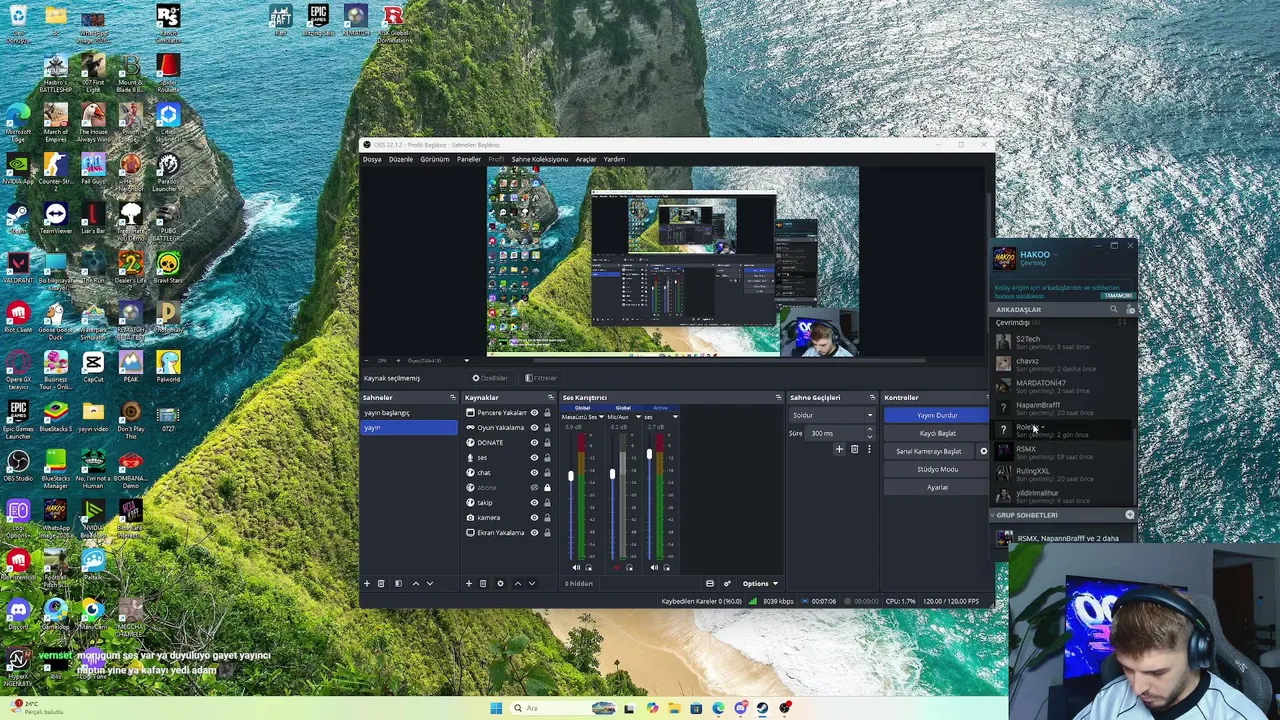Viewport: 1280px width, 720px height.
Task: Start recording with Kaydı Başlat
Action: (937, 433)
